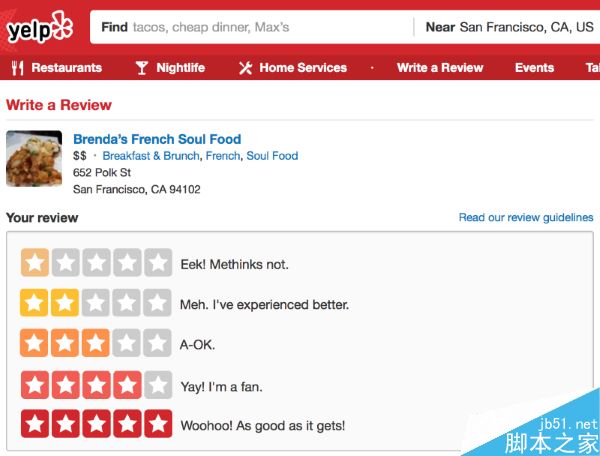
Task: Click Brenda's food photo thumbnail
Action: pyautogui.click(x=34, y=159)
